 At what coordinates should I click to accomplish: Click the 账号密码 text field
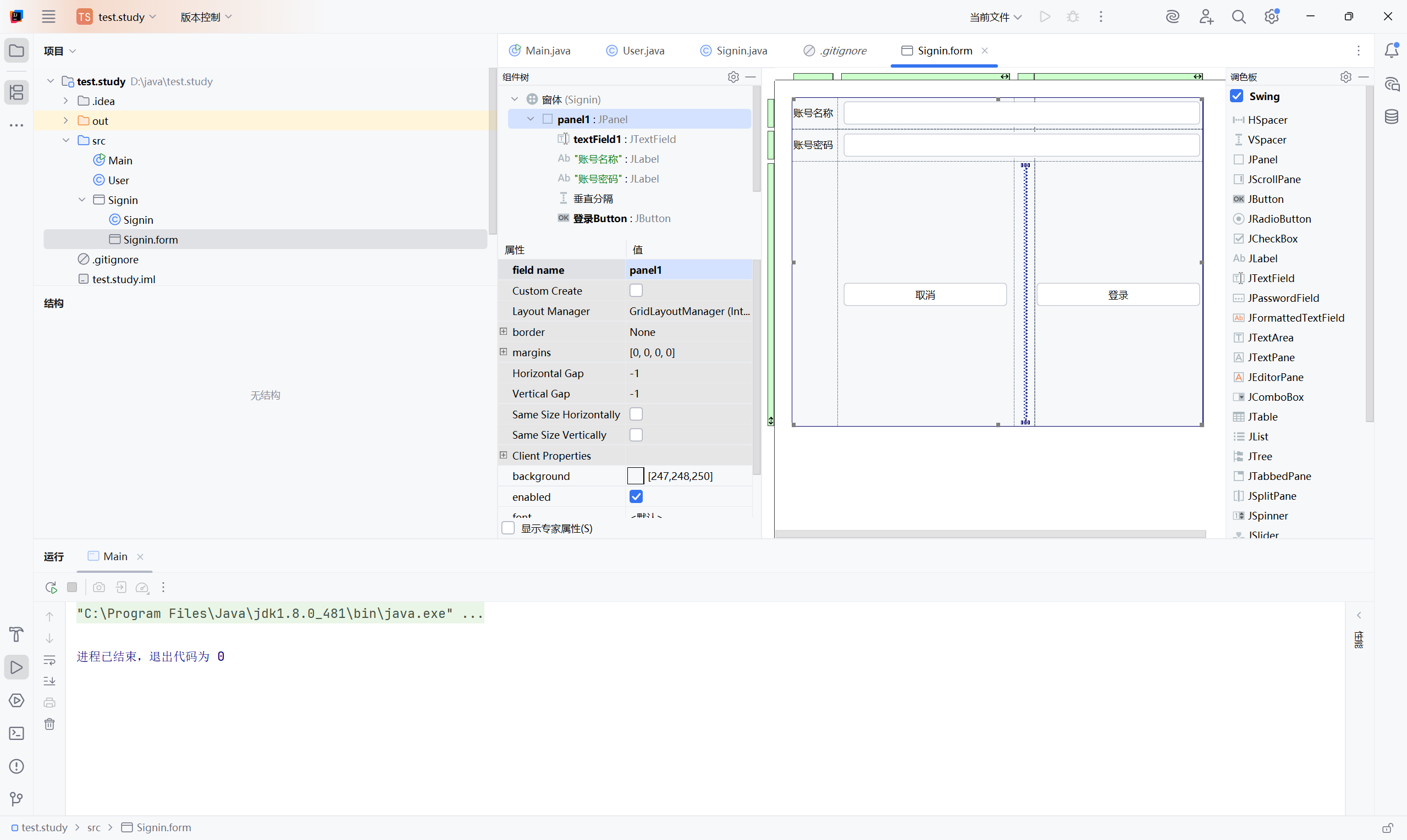coord(1022,145)
